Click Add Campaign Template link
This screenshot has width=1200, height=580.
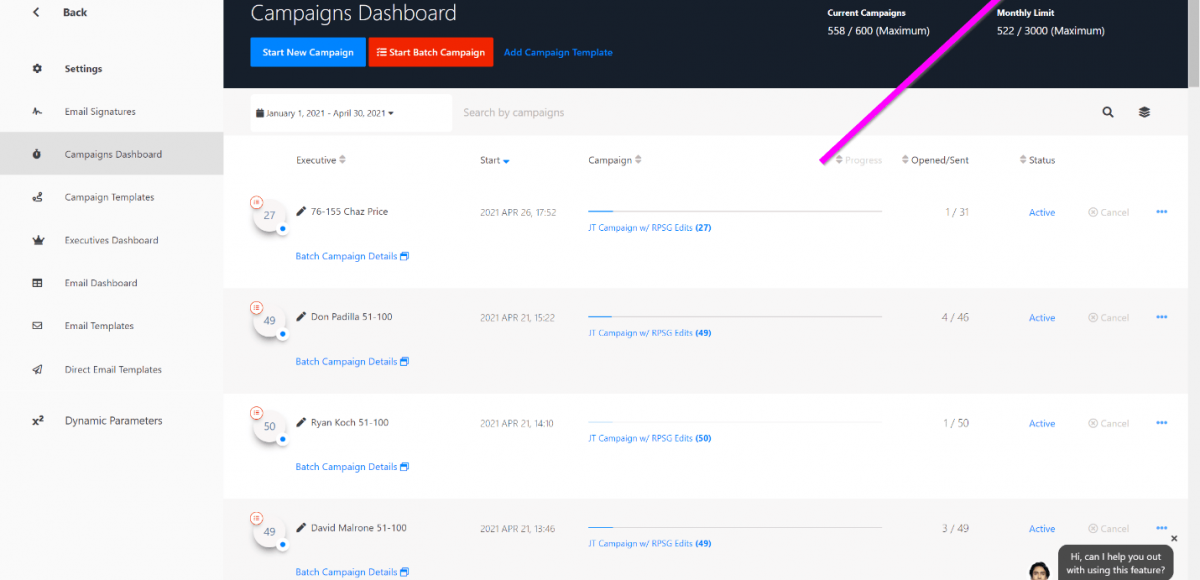(x=558, y=52)
